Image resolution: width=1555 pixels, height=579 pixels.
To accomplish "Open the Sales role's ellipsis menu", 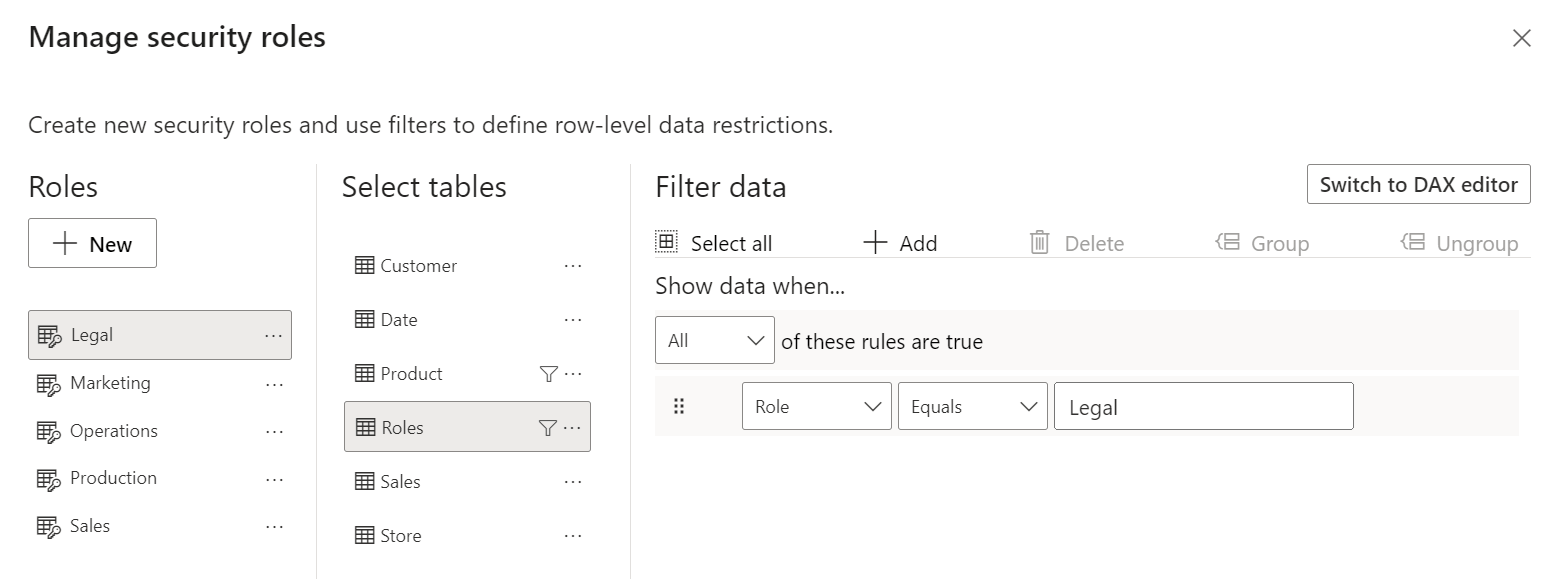I will pos(274,527).
